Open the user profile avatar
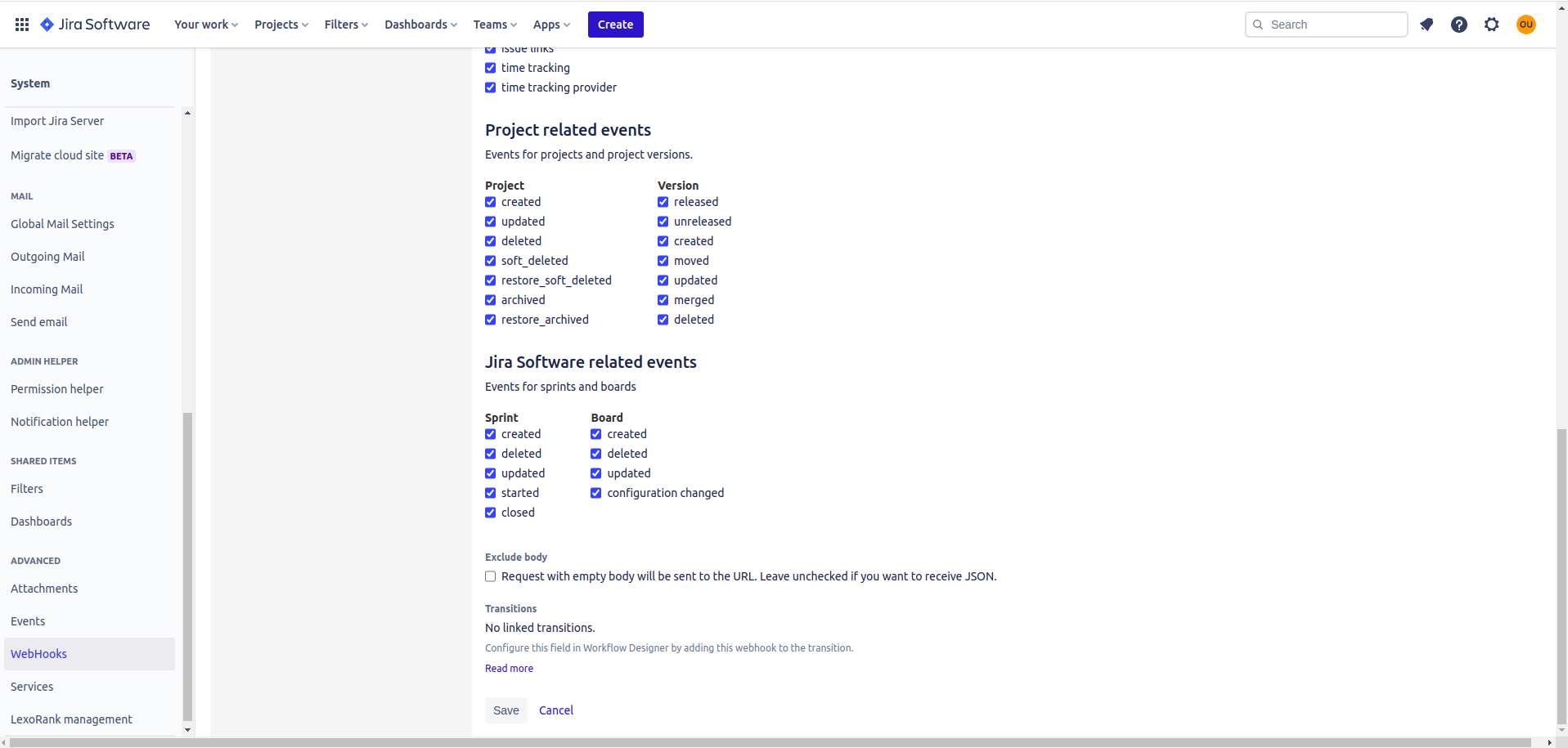1568x748 pixels. 1526,25
